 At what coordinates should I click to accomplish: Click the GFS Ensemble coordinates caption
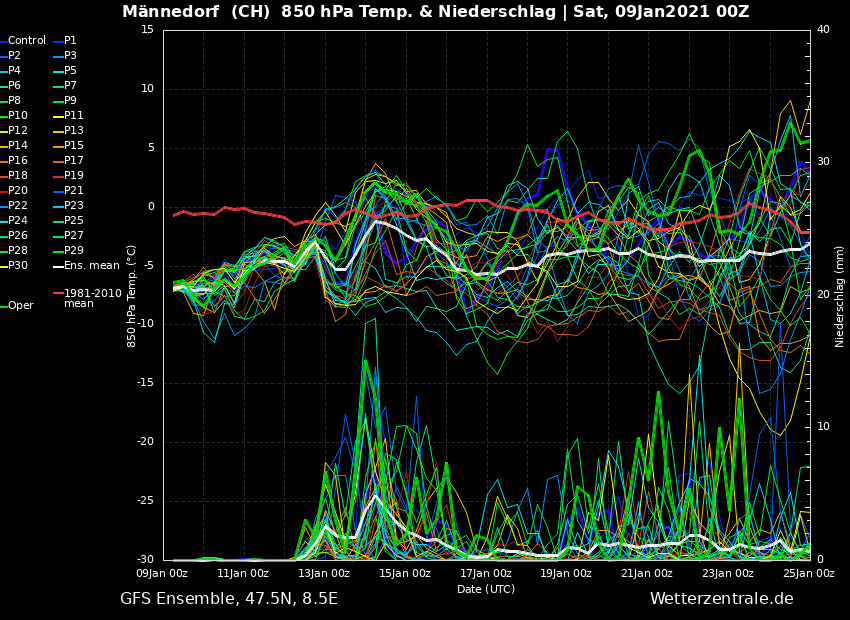point(229,599)
